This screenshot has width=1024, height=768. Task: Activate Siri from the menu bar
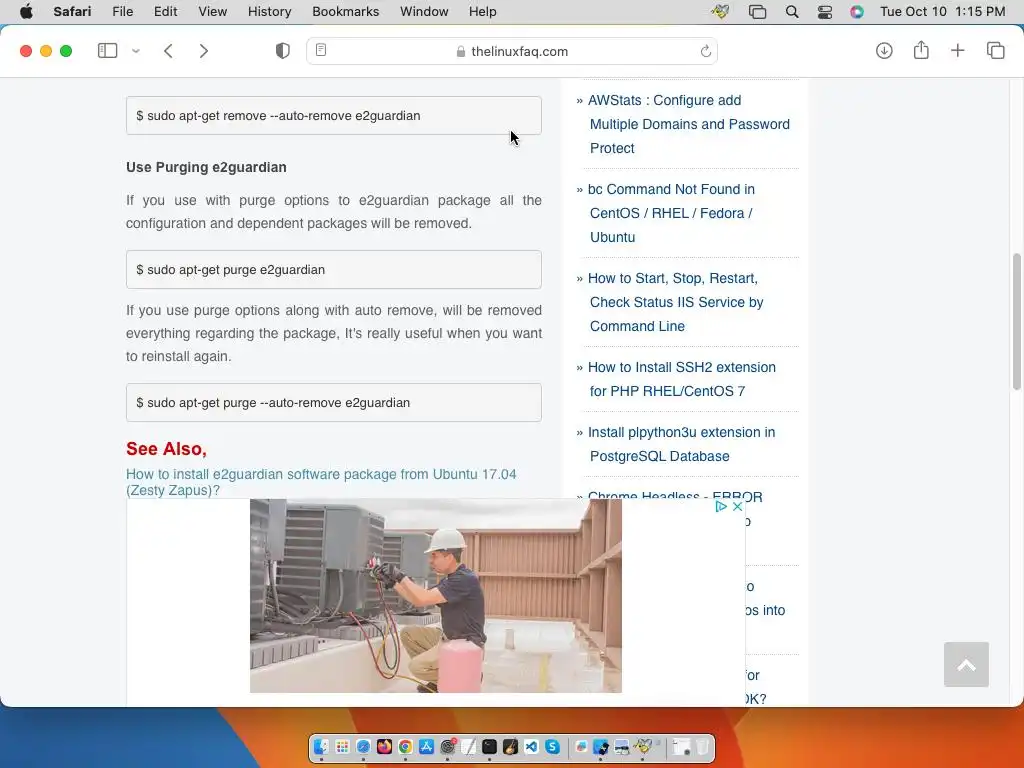(x=857, y=12)
